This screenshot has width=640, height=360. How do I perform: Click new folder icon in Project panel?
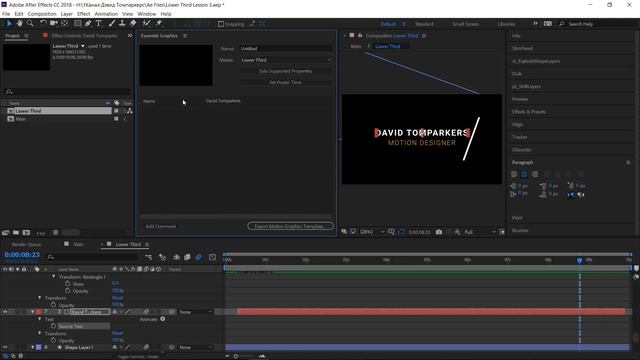[16, 233]
